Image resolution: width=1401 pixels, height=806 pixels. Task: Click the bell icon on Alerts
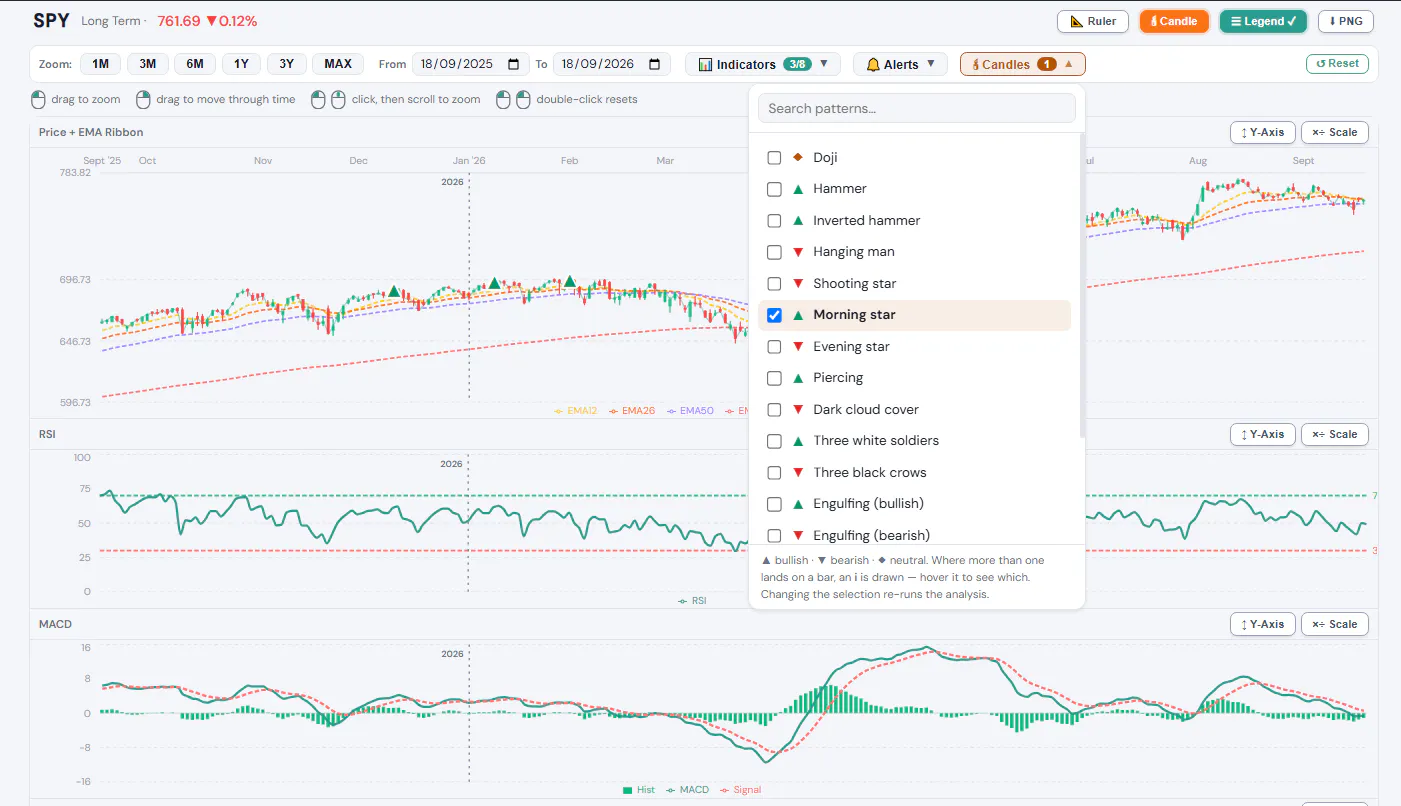coord(873,64)
